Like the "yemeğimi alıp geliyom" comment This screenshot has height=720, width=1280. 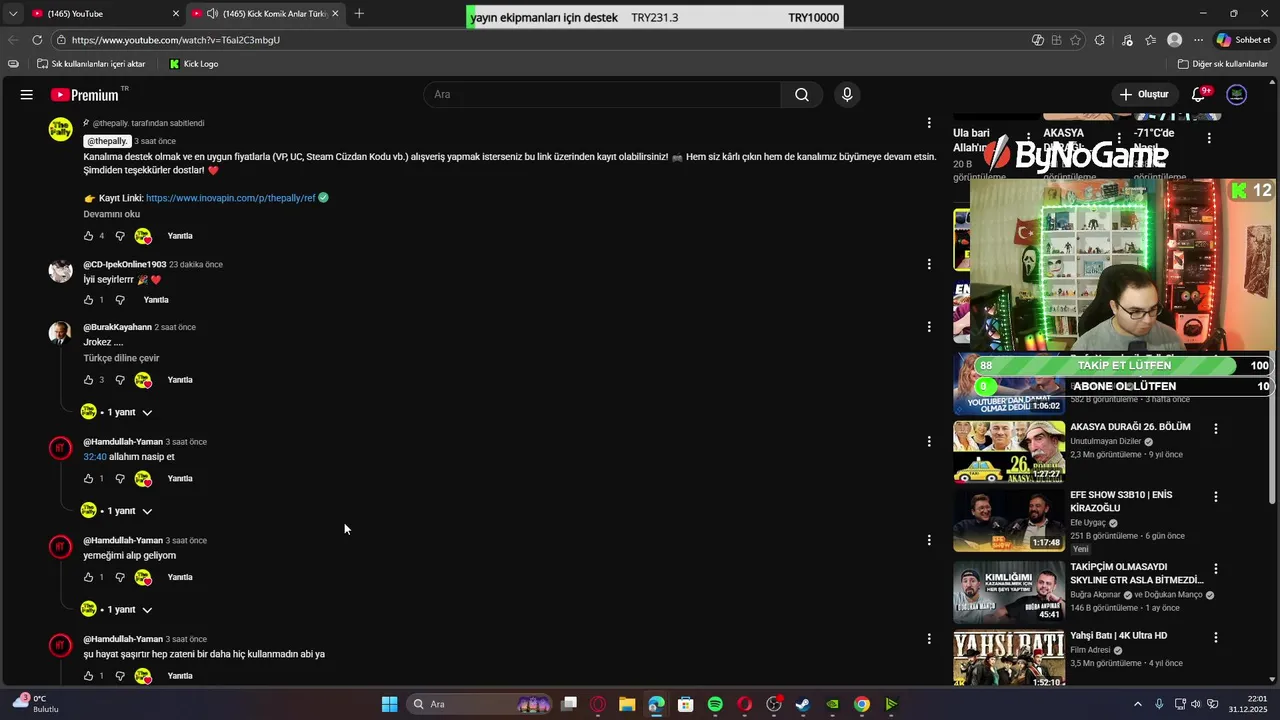coord(88,577)
